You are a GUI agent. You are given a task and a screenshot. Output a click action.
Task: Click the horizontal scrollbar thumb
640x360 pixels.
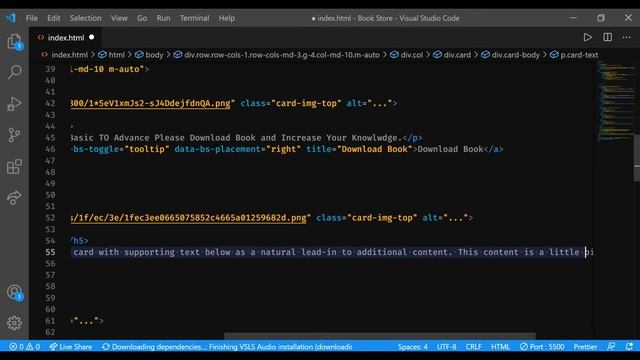coord(380,336)
